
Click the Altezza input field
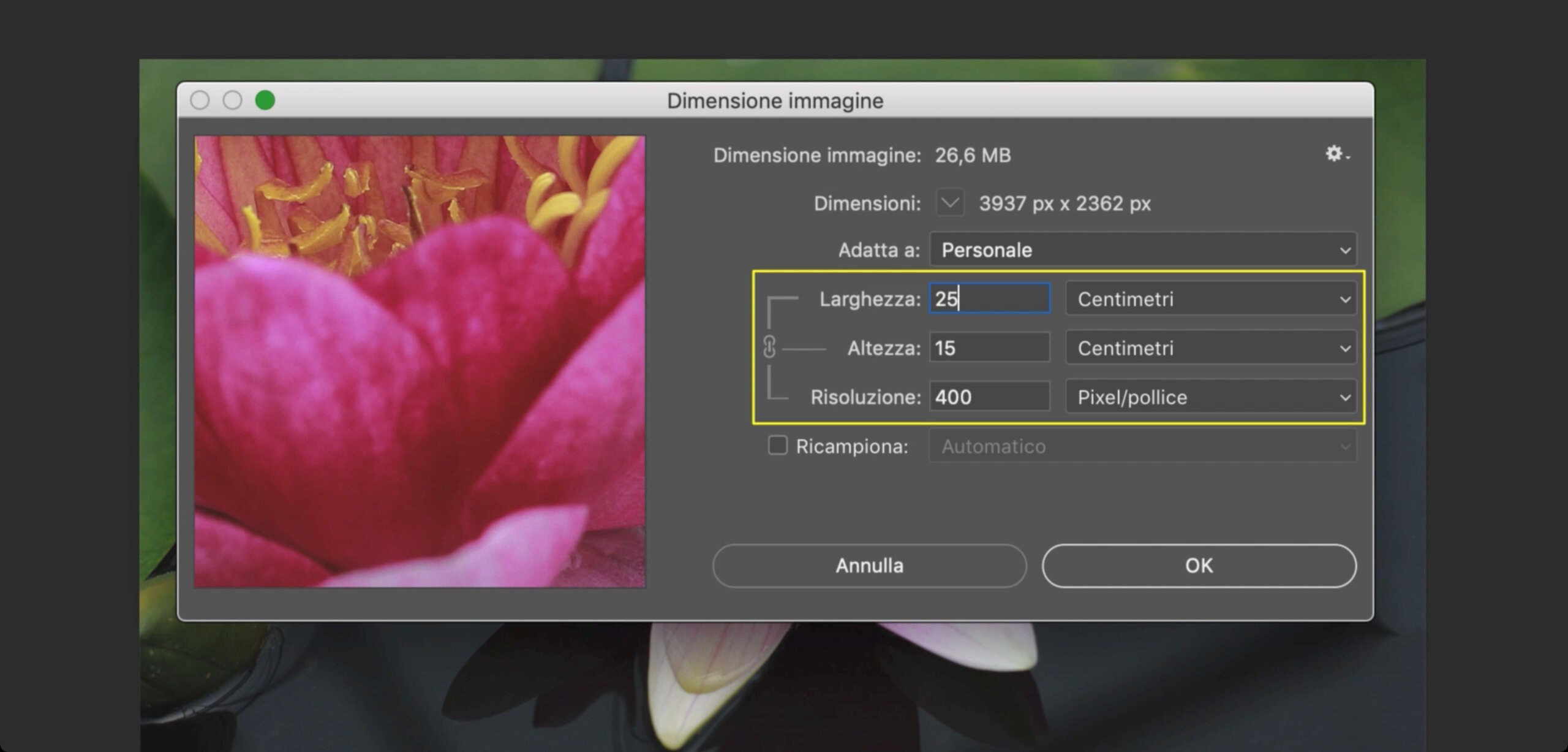989,348
